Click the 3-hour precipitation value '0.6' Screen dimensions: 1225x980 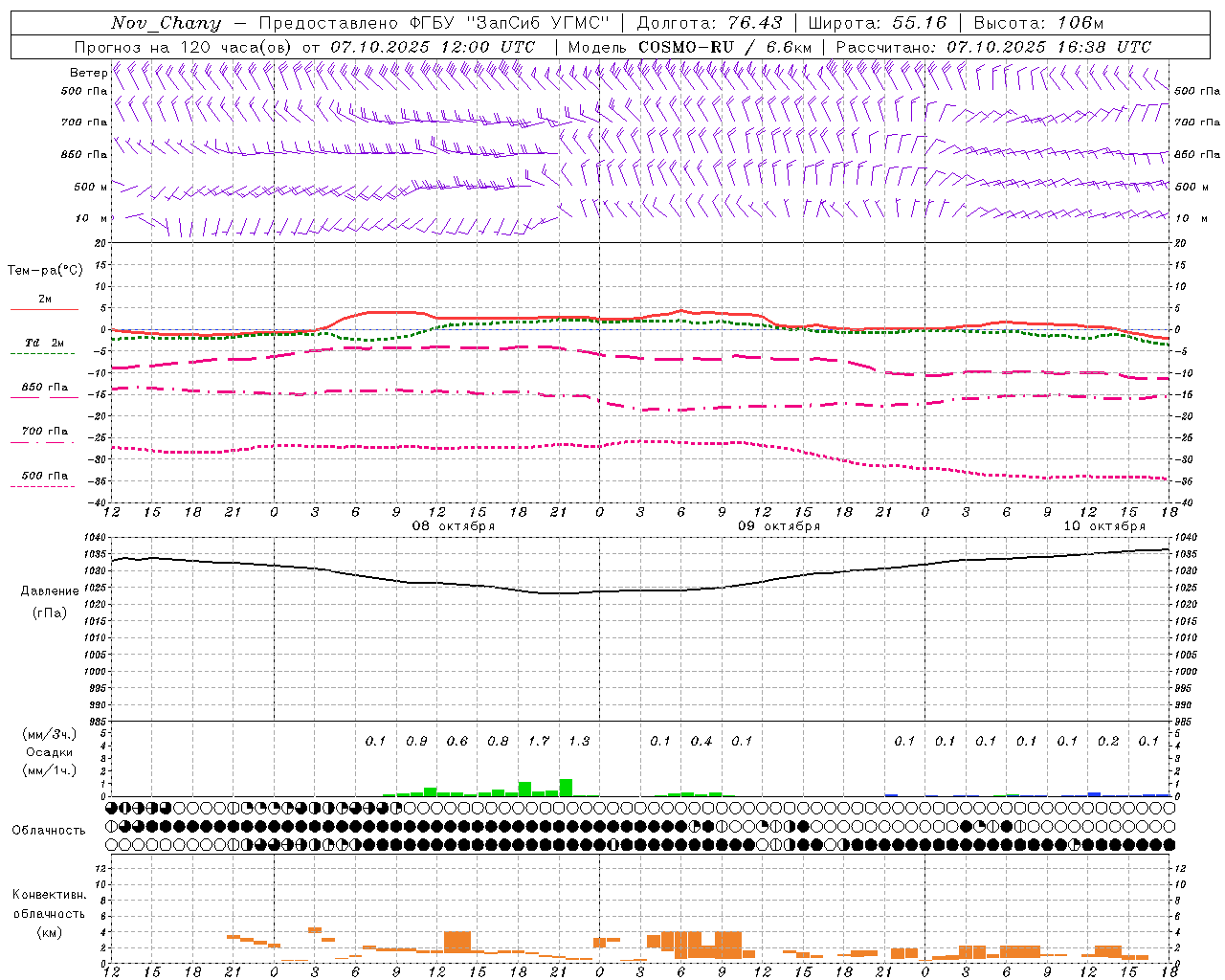(457, 742)
